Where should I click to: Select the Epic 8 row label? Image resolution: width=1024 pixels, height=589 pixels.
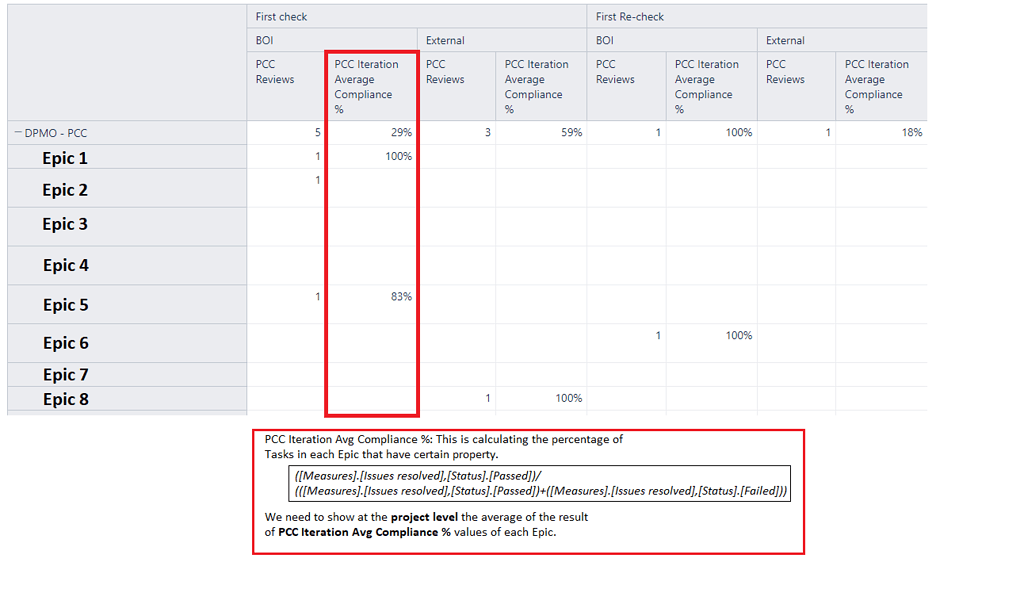pos(65,398)
